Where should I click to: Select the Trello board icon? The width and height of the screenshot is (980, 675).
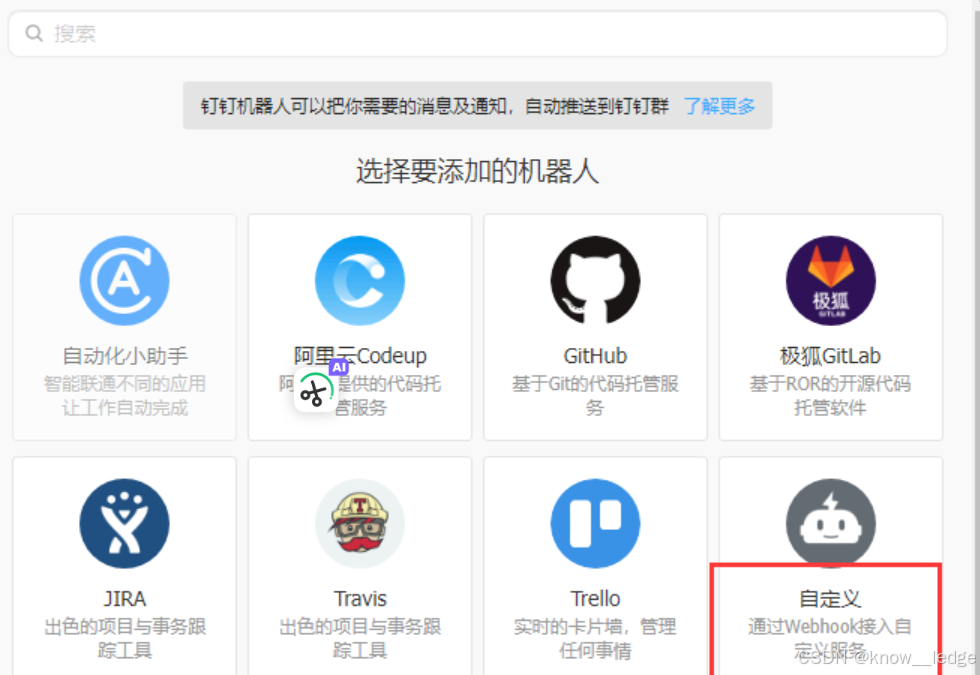(595, 524)
